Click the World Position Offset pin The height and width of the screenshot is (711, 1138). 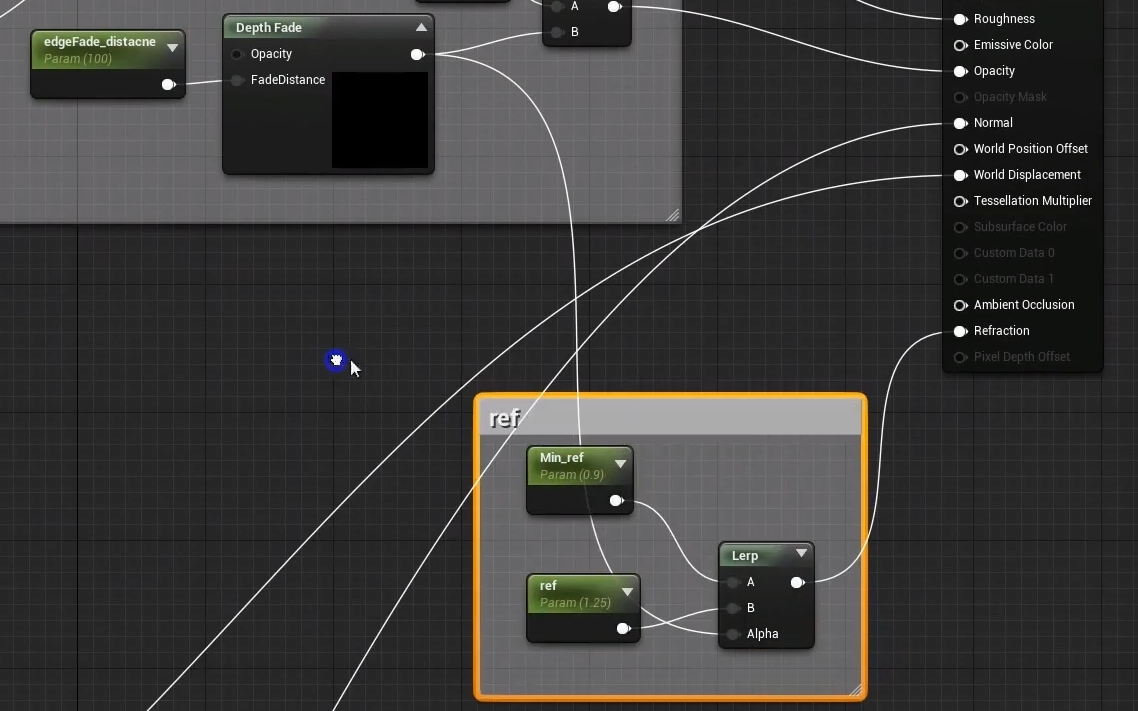[960, 149]
